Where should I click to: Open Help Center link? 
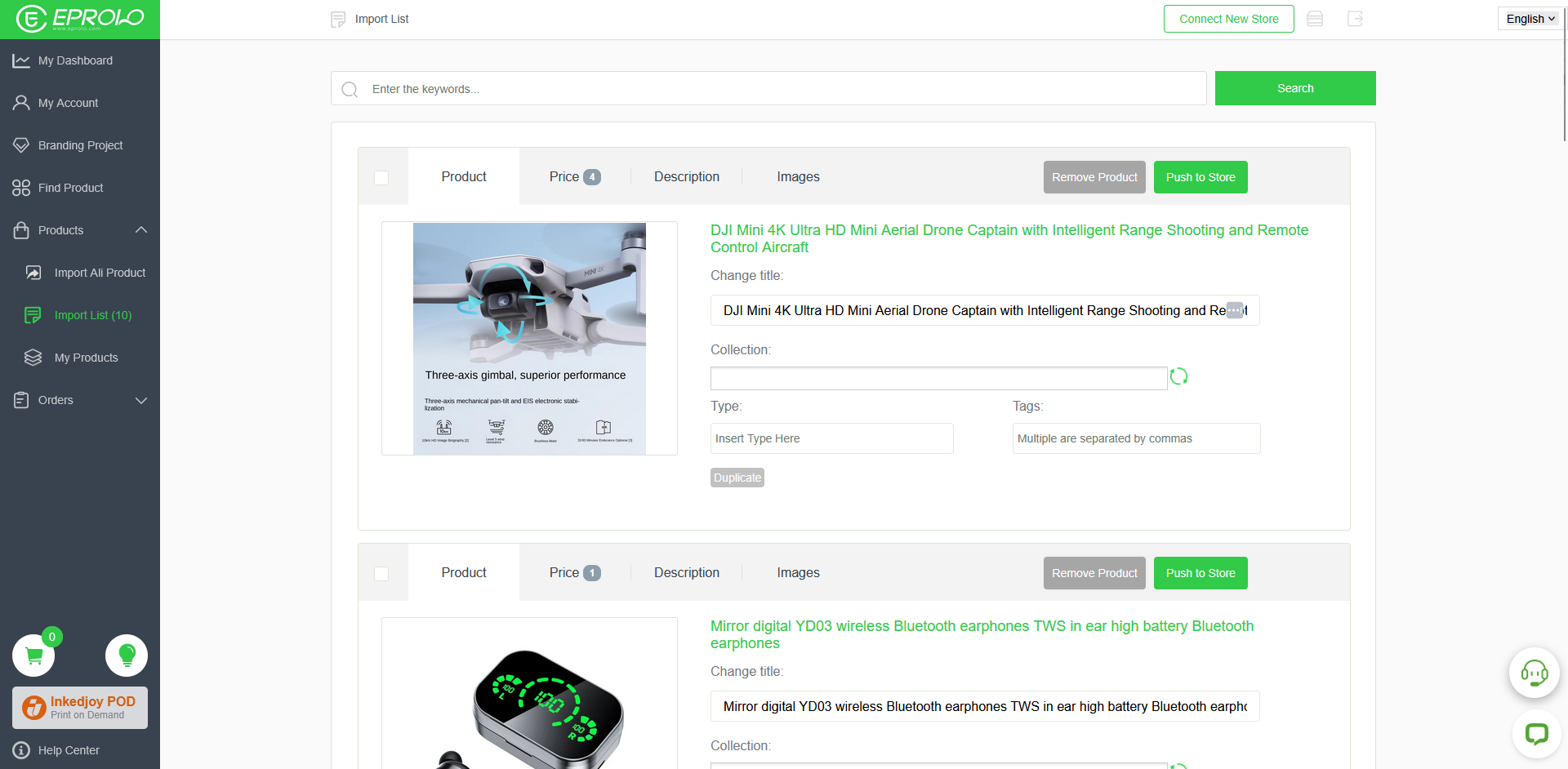[x=69, y=750]
